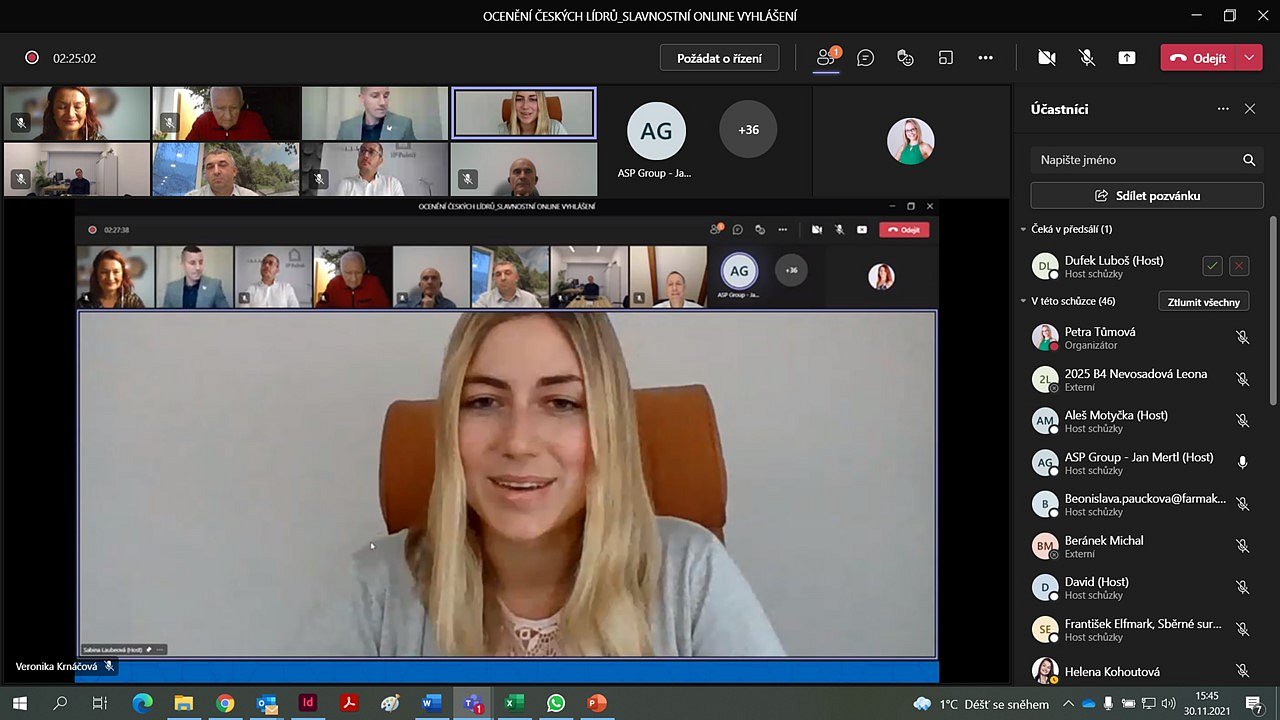Viewport: 1280px width, 720px height.
Task: Open PowerPoint from taskbar
Action: (x=597, y=703)
